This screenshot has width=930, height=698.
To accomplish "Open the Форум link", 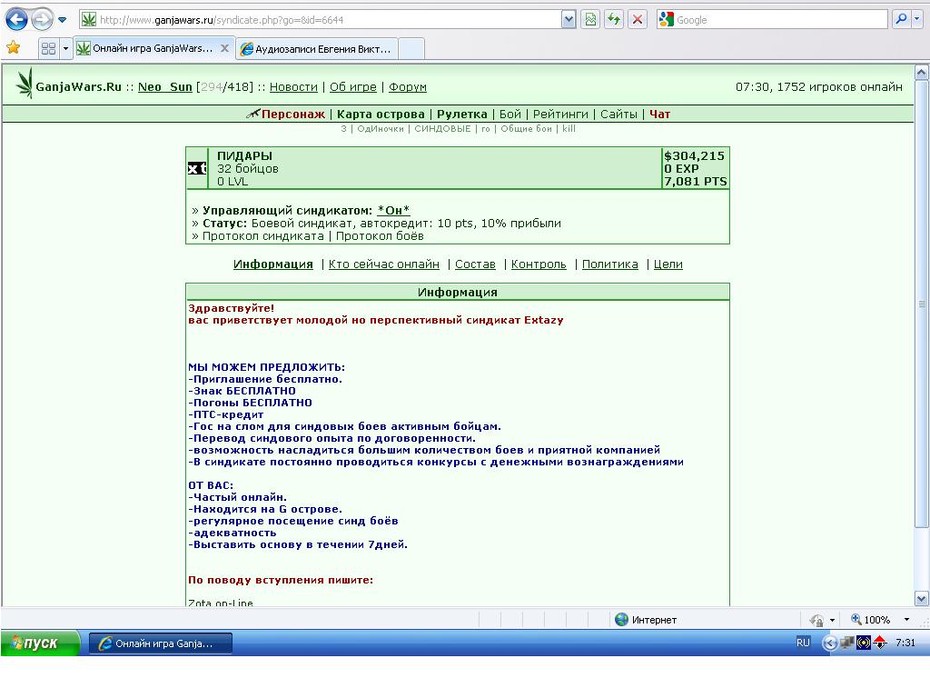I will pyautogui.click(x=407, y=87).
